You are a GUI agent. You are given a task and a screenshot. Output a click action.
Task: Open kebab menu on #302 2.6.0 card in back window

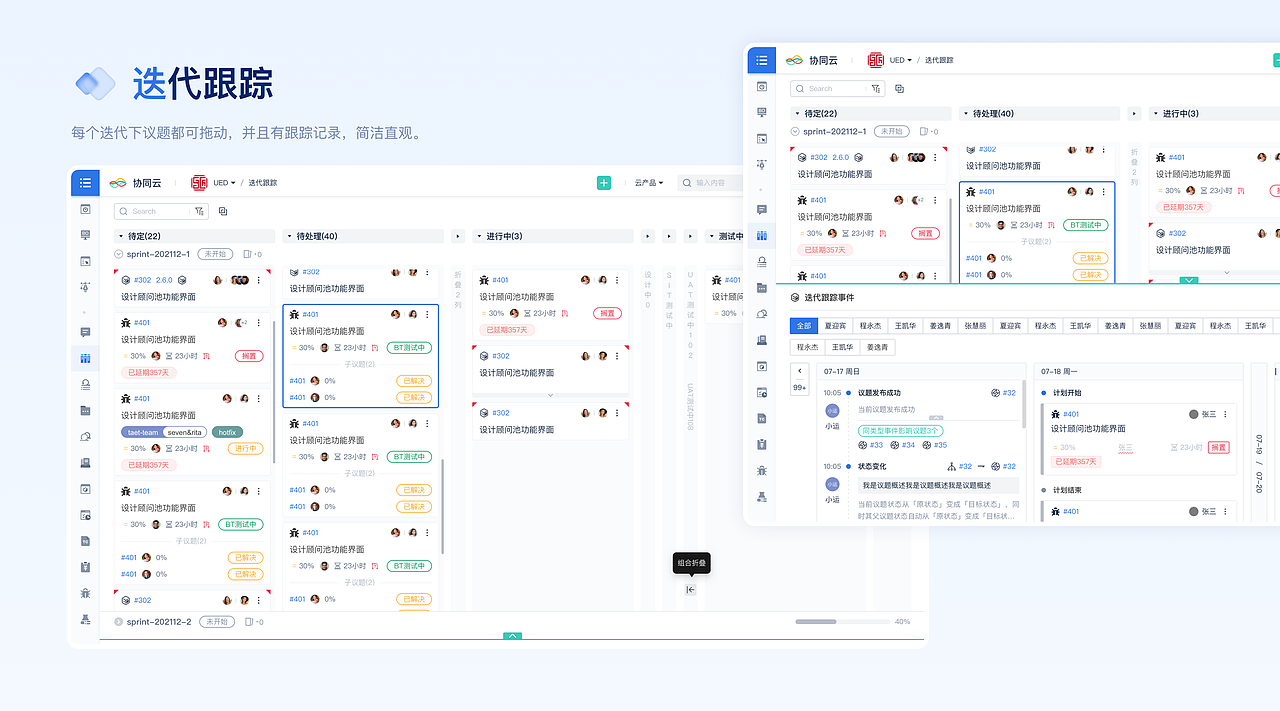point(259,280)
